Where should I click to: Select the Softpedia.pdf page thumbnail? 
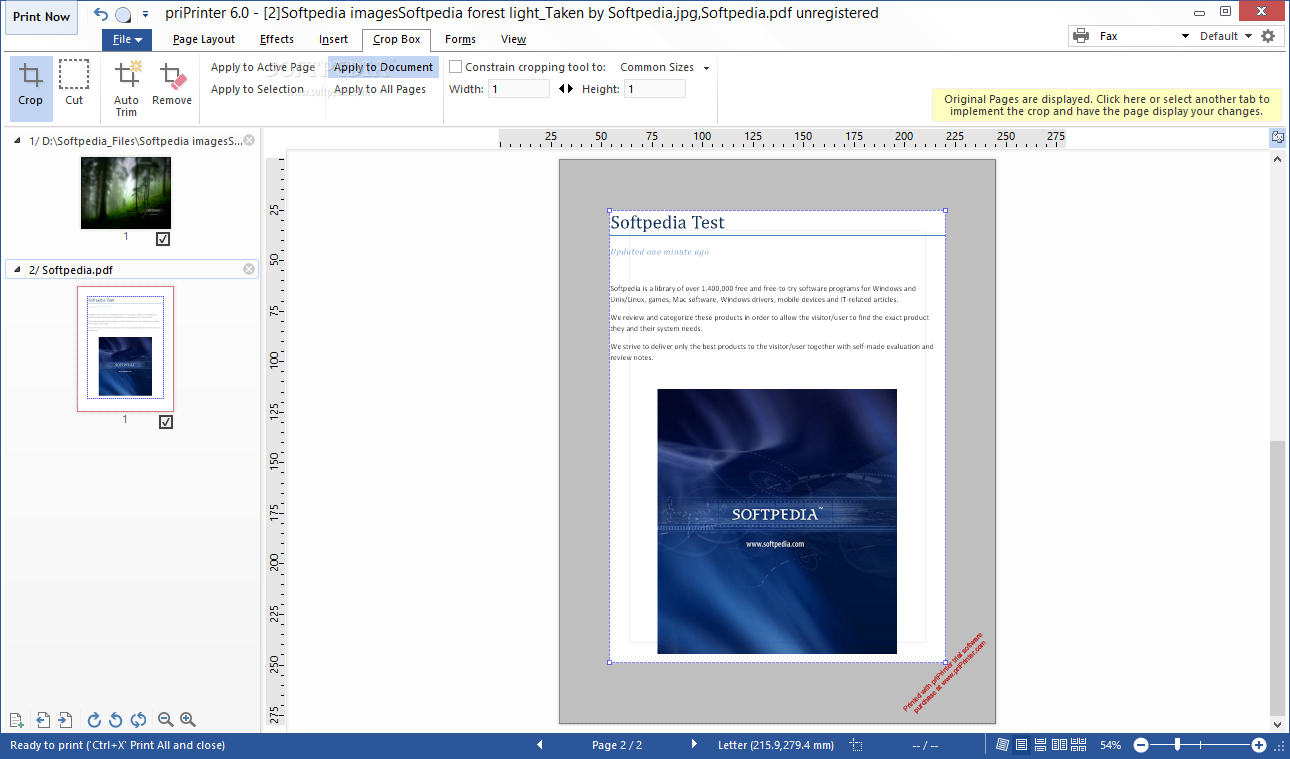coord(126,349)
